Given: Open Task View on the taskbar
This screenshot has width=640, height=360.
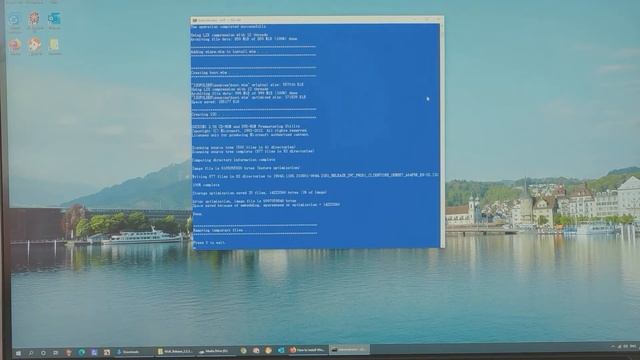Looking at the screenshot, I should coord(56,353).
